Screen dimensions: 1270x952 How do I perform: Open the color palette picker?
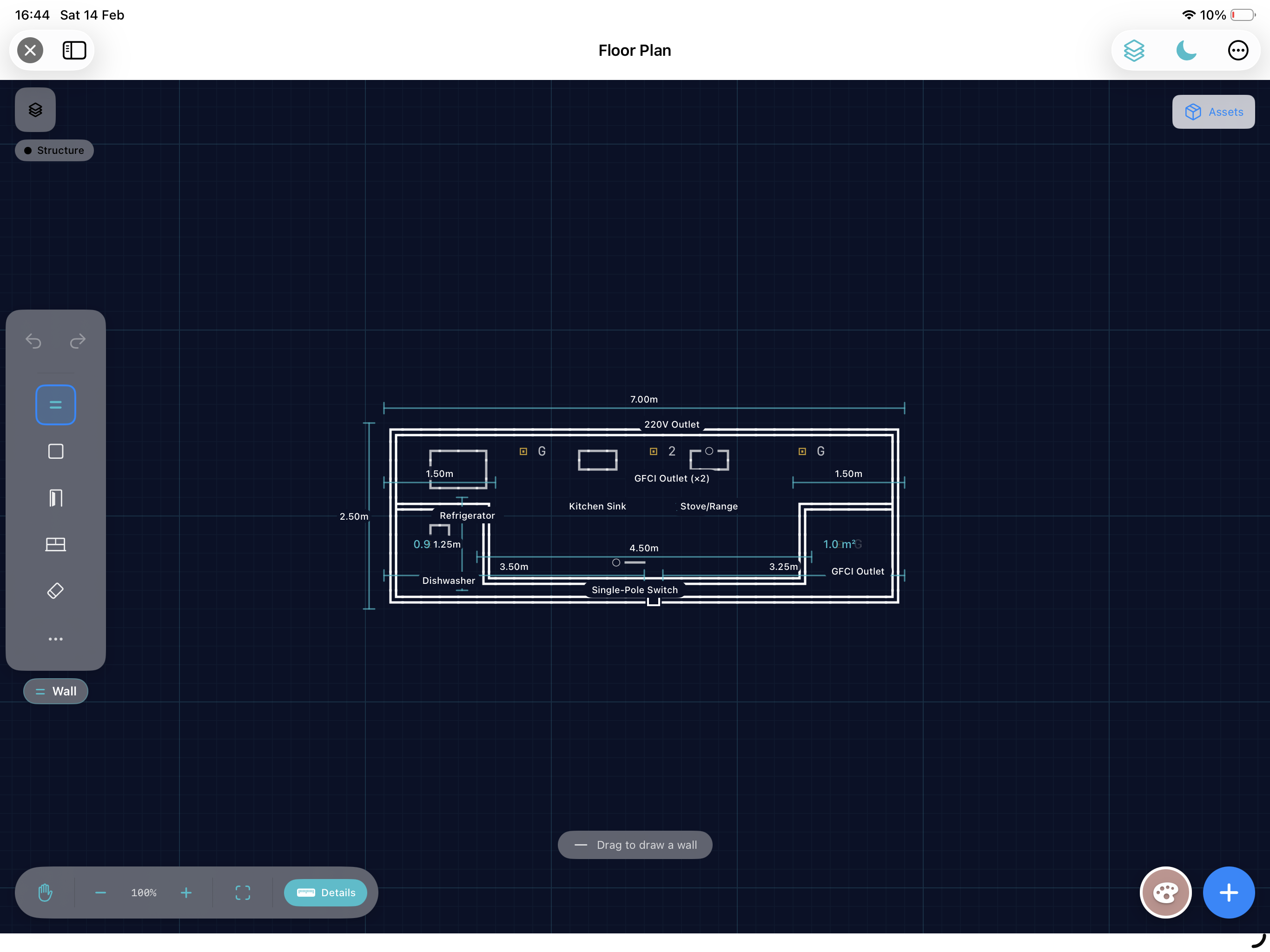[1165, 892]
